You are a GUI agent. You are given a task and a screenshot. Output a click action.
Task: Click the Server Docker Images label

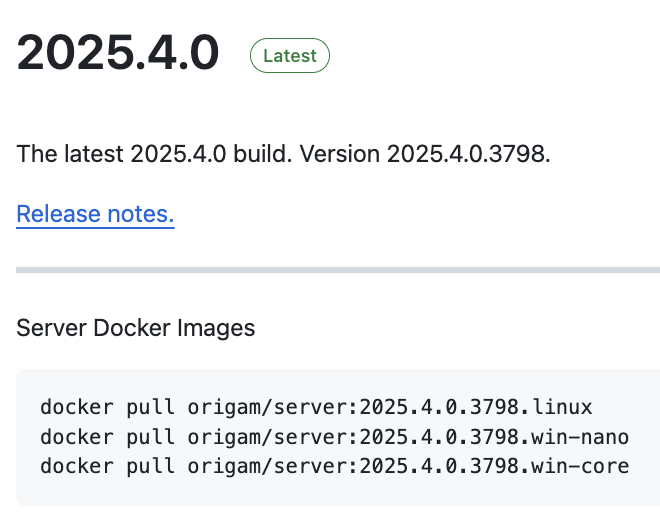[x=136, y=328]
